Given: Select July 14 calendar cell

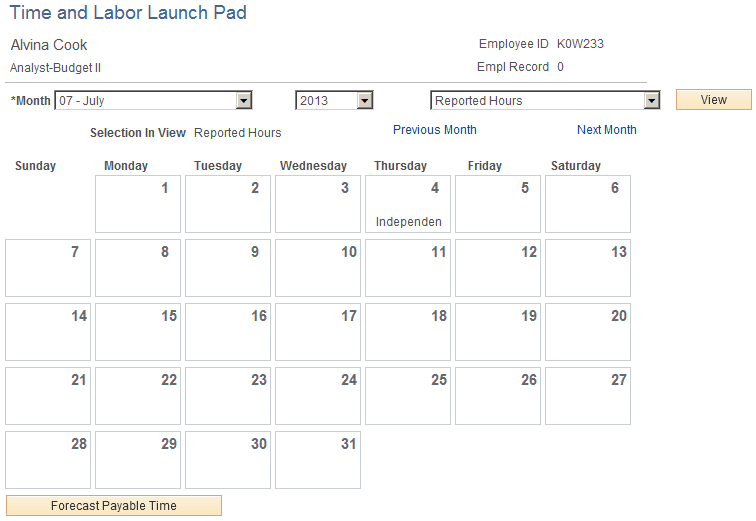Looking at the screenshot, I should (48, 332).
